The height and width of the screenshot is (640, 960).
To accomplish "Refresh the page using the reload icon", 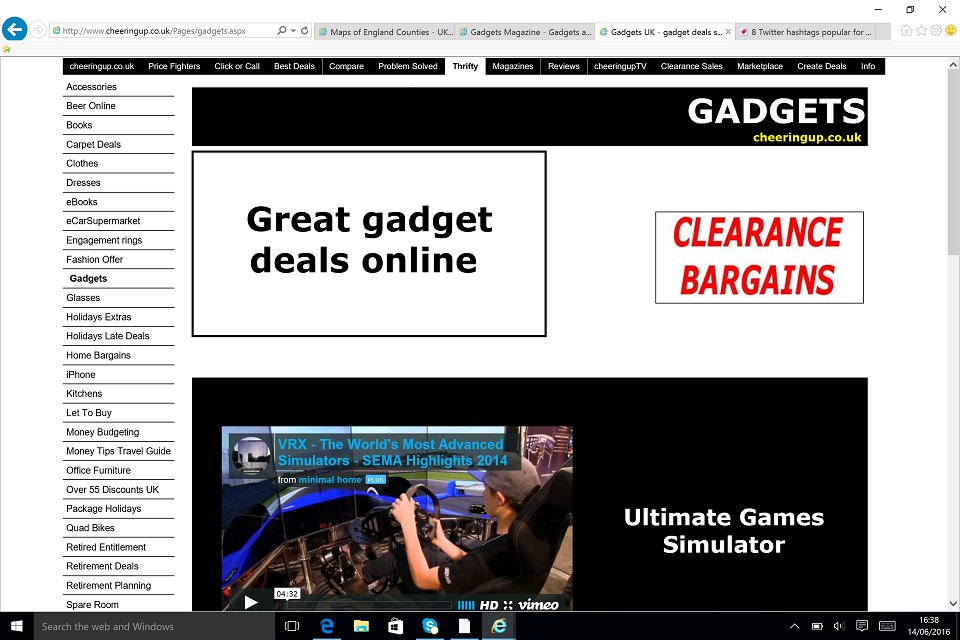I will click(305, 31).
